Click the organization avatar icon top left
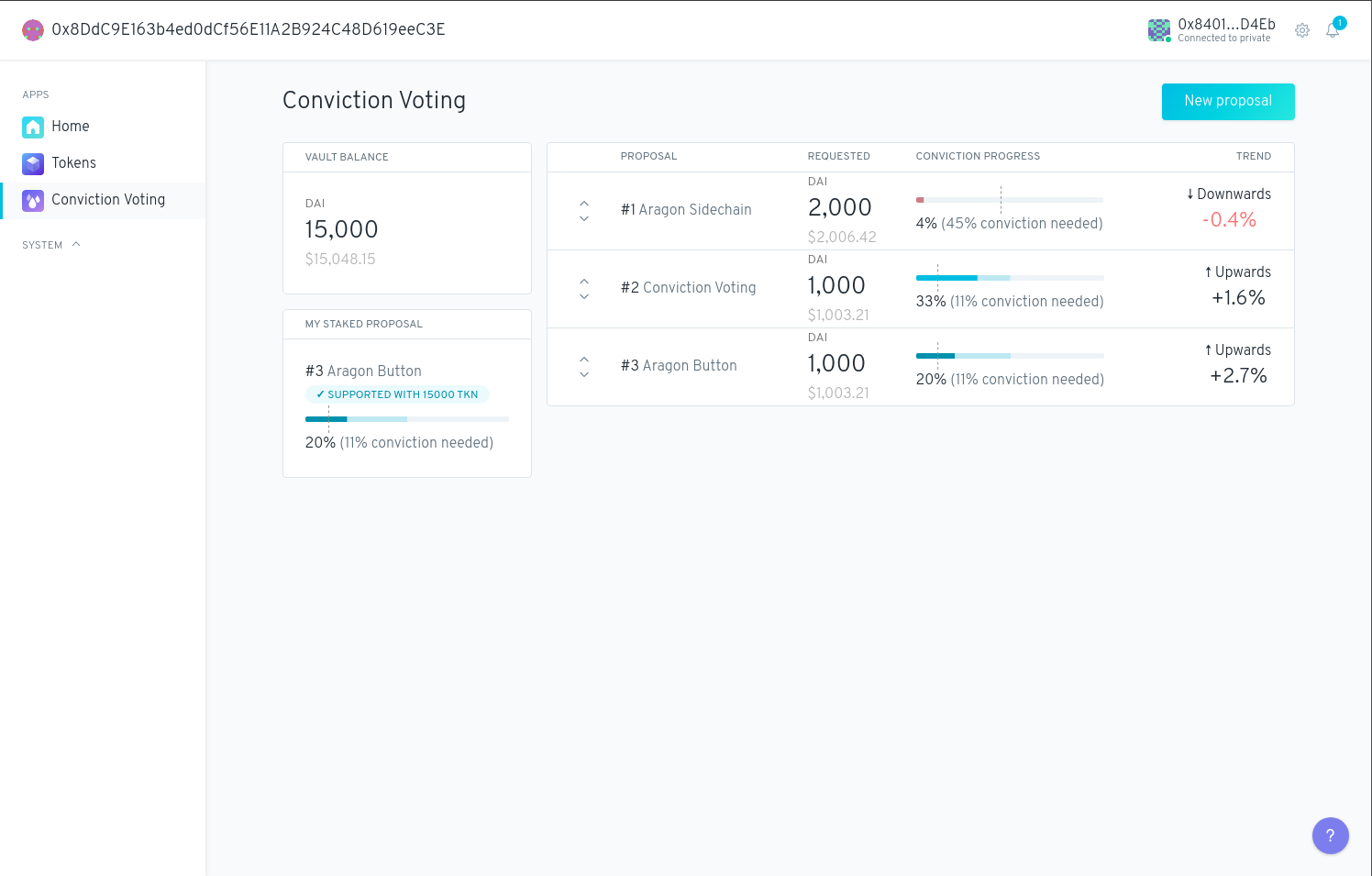Image resolution: width=1372 pixels, height=876 pixels. 33,30
